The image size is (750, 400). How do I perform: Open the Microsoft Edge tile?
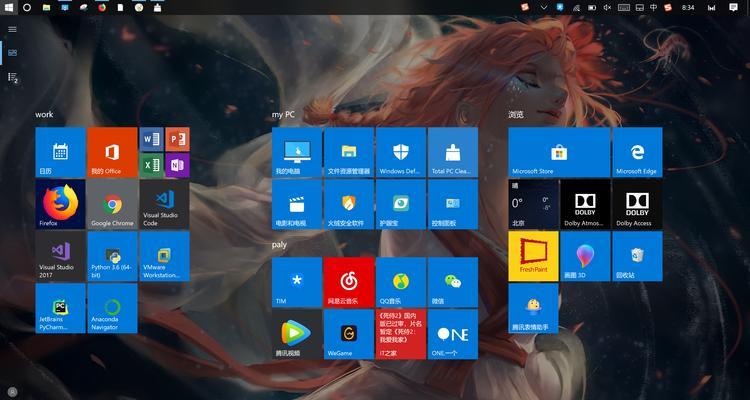(x=638, y=152)
